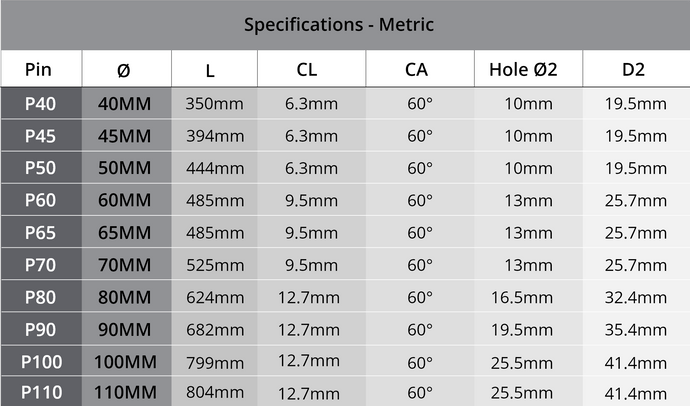Click the 45MM diameter cell

coord(124,136)
